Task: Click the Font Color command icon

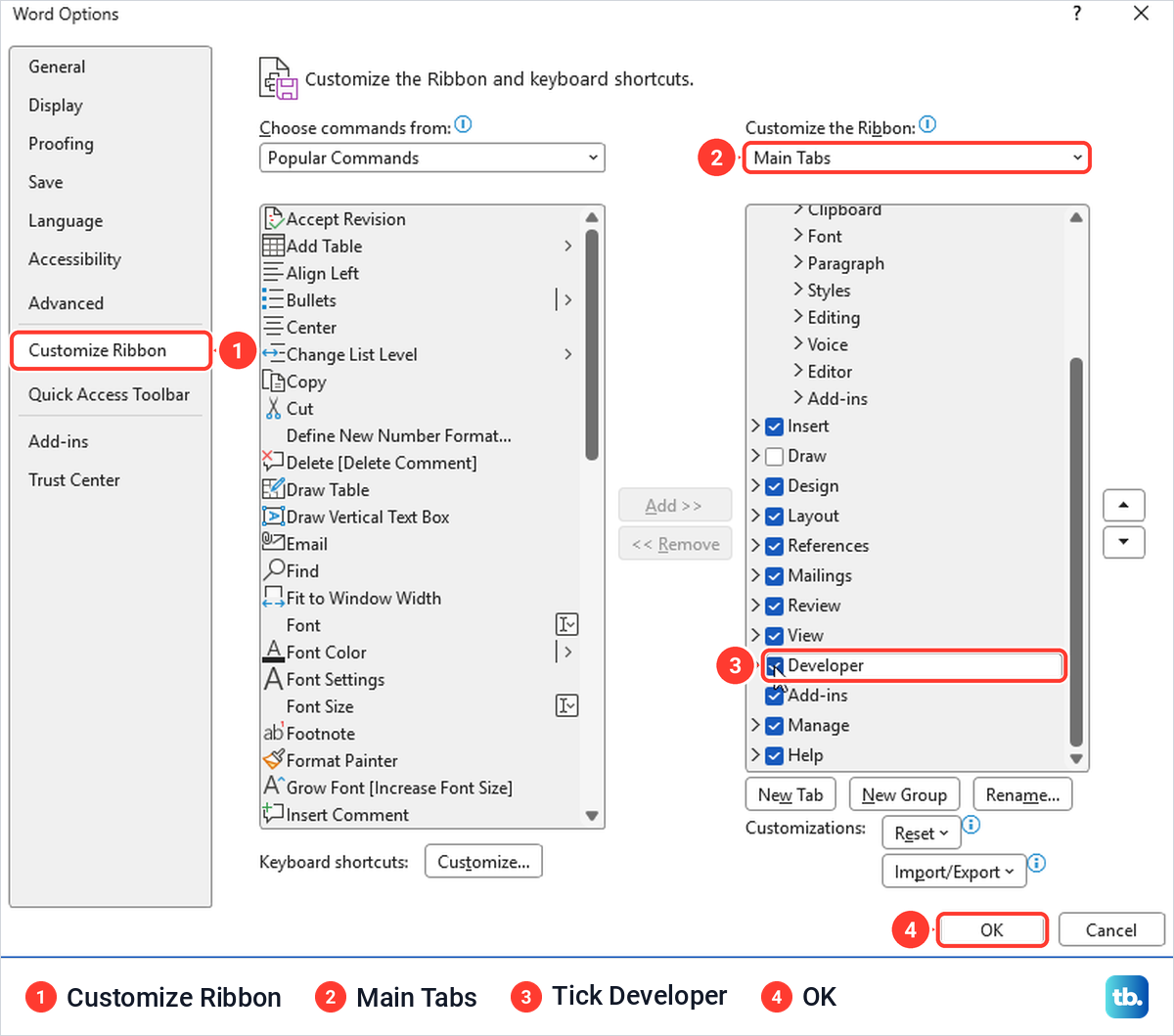Action: click(x=274, y=652)
